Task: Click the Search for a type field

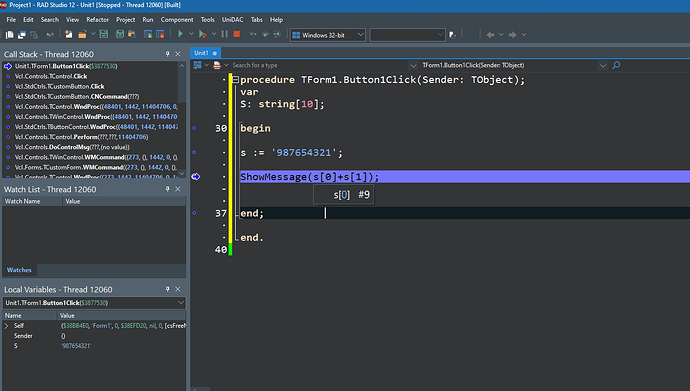Action: 319,65
